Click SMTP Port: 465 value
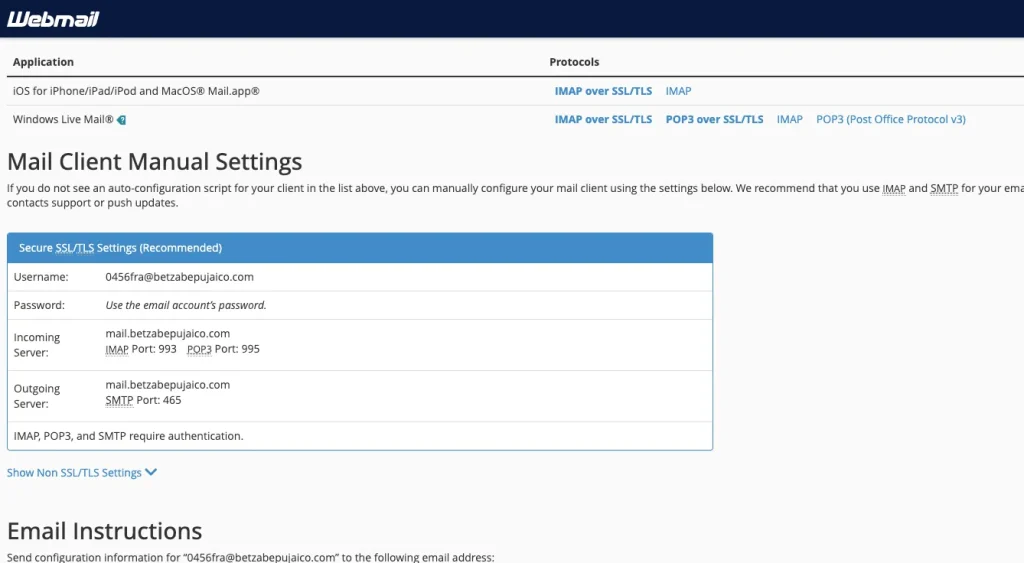 (143, 400)
